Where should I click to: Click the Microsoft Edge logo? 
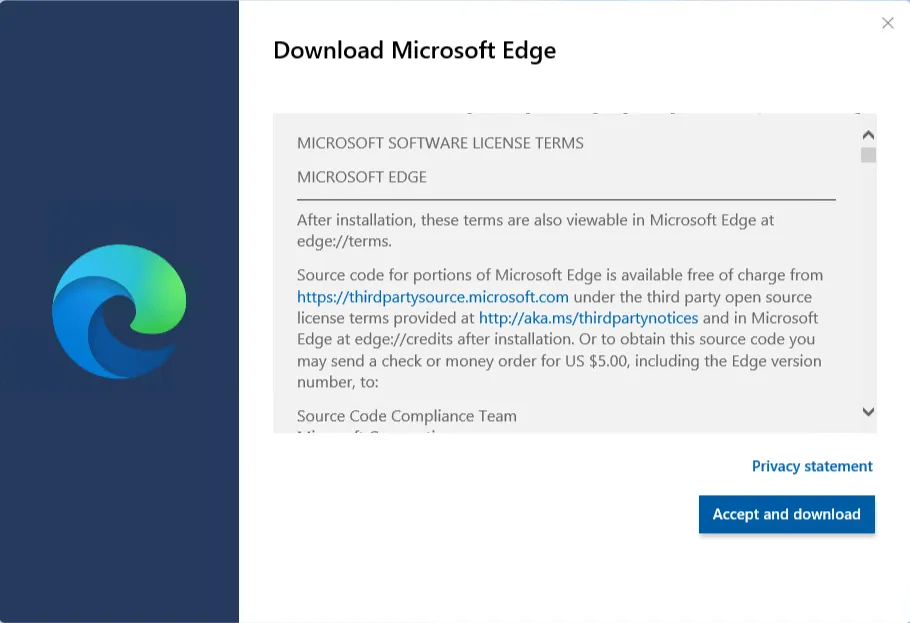tap(118, 310)
